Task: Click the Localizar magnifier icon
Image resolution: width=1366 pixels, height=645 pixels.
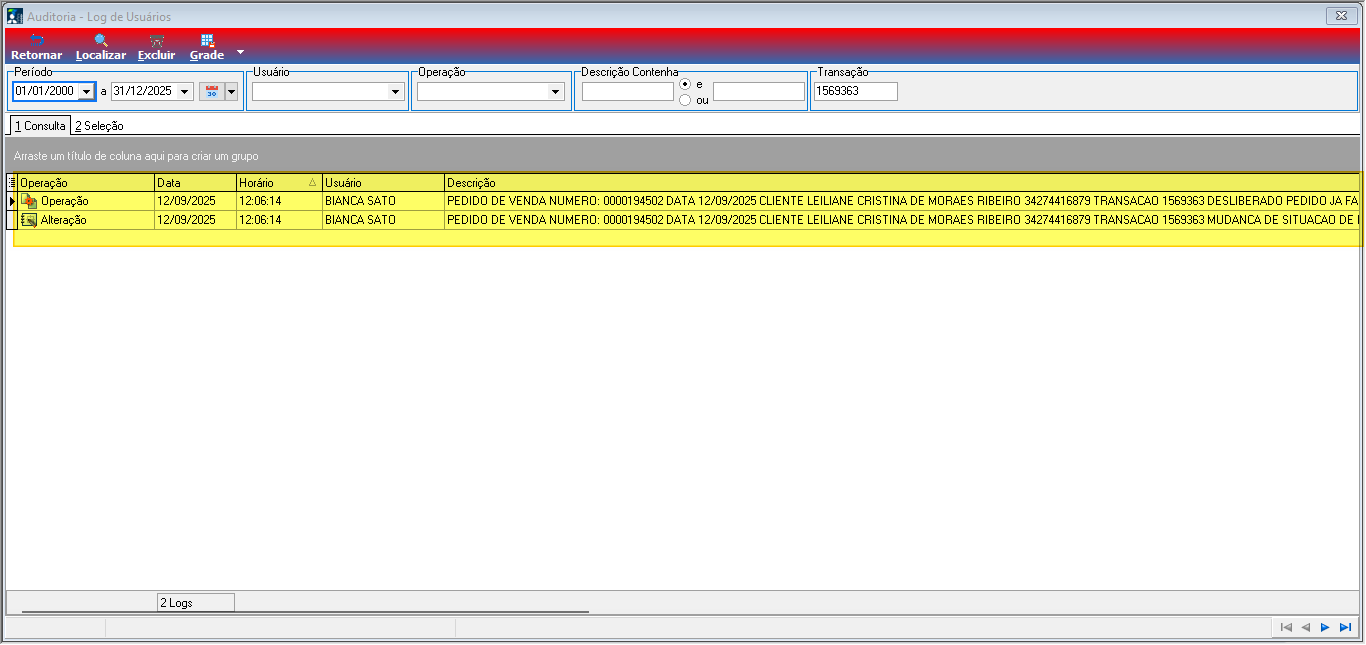Action: point(101,41)
